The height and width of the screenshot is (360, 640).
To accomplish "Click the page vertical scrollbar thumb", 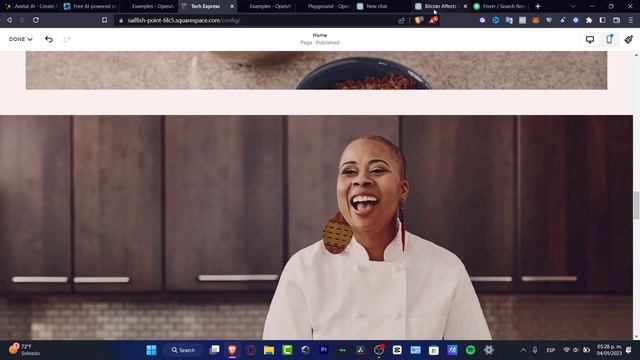I will click(636, 205).
